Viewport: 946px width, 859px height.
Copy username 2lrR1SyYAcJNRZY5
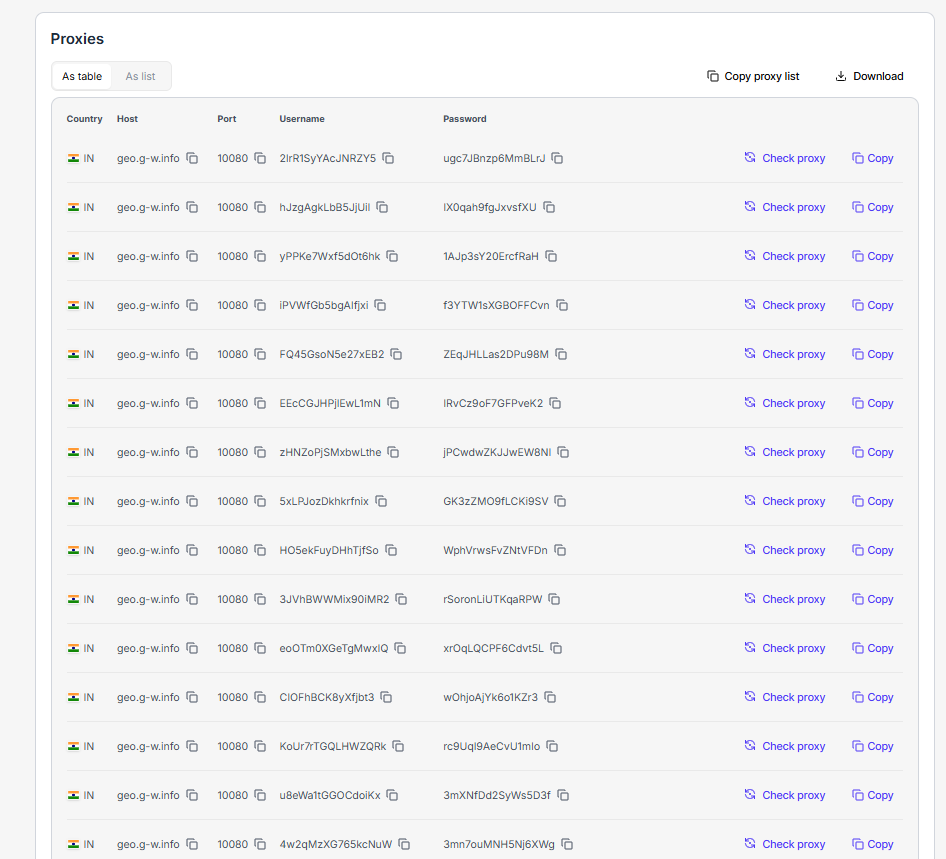pos(388,158)
